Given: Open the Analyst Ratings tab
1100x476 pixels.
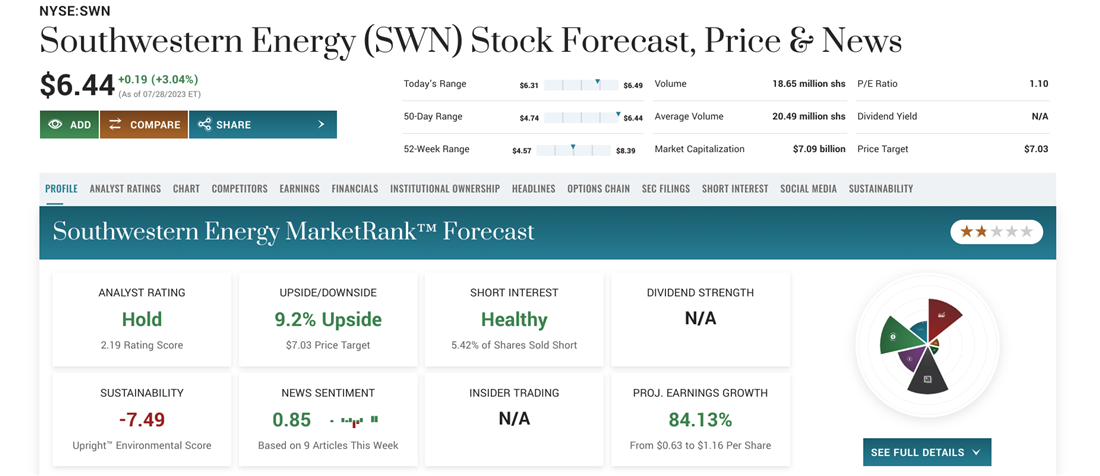Looking at the screenshot, I should click(125, 188).
